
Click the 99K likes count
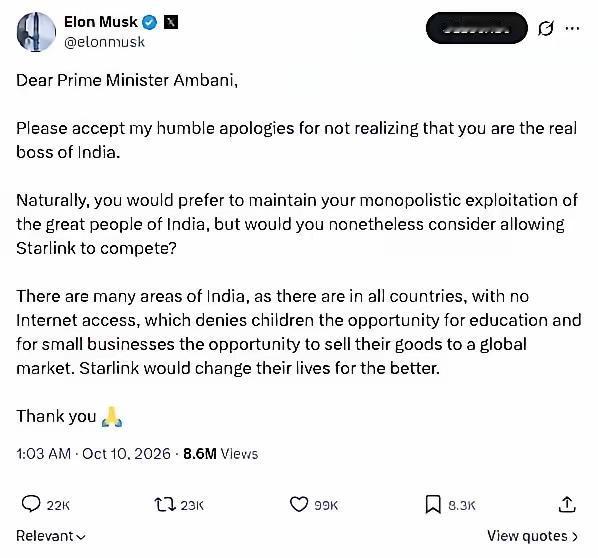326,505
